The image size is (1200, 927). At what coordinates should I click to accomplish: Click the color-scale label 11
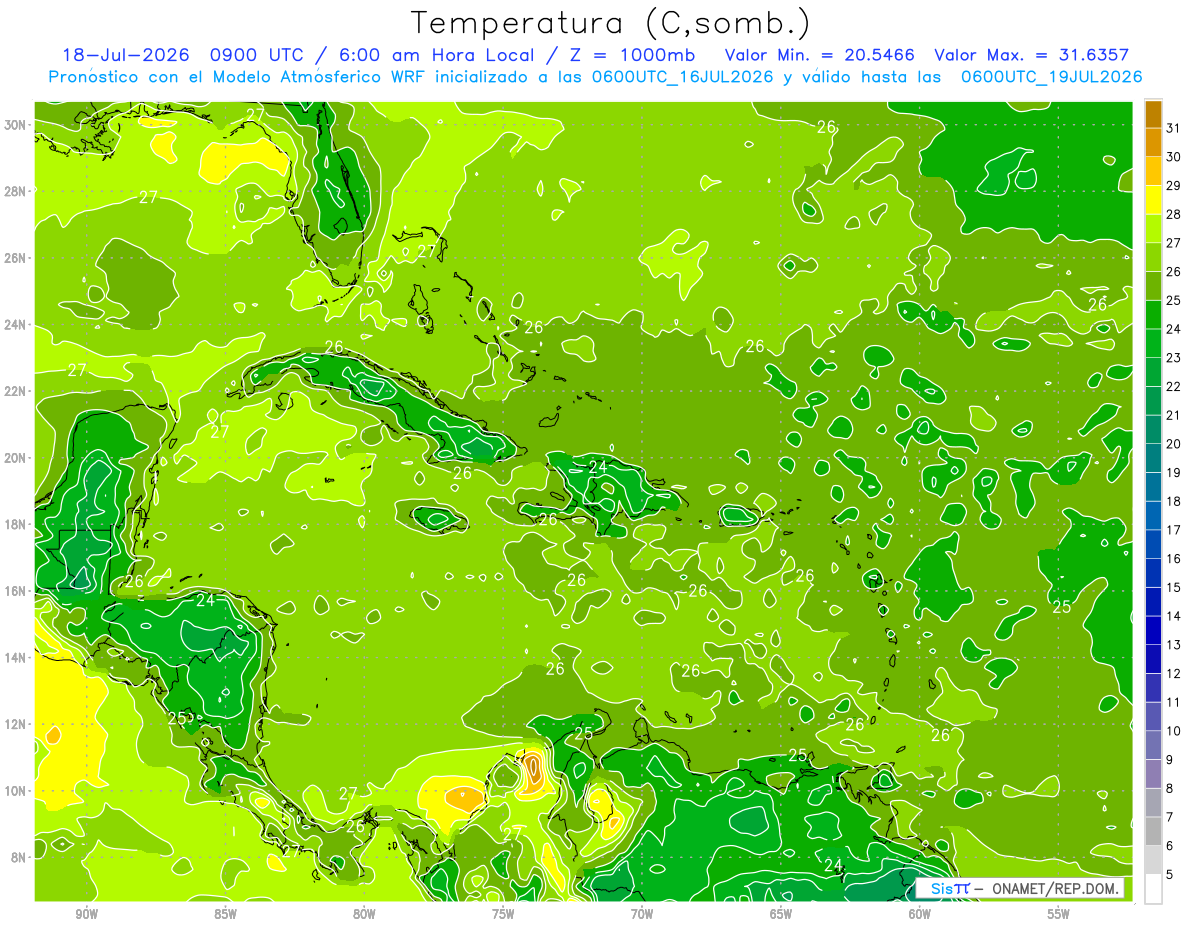1173,703
